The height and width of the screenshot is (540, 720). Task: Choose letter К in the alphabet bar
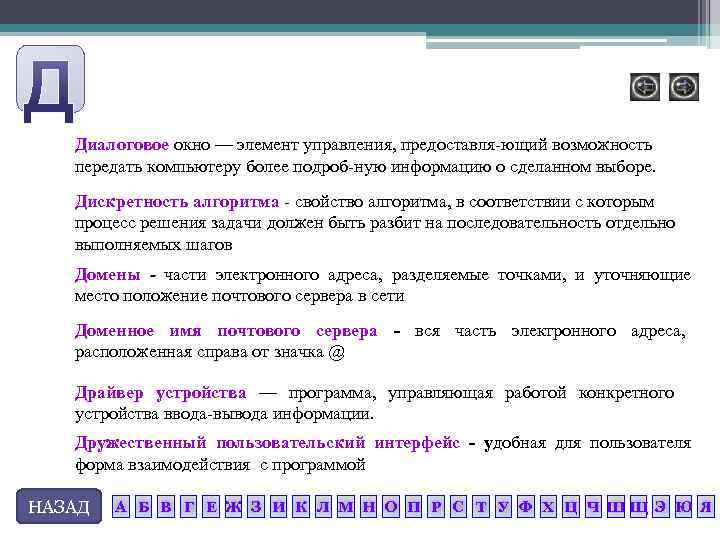coord(301,507)
